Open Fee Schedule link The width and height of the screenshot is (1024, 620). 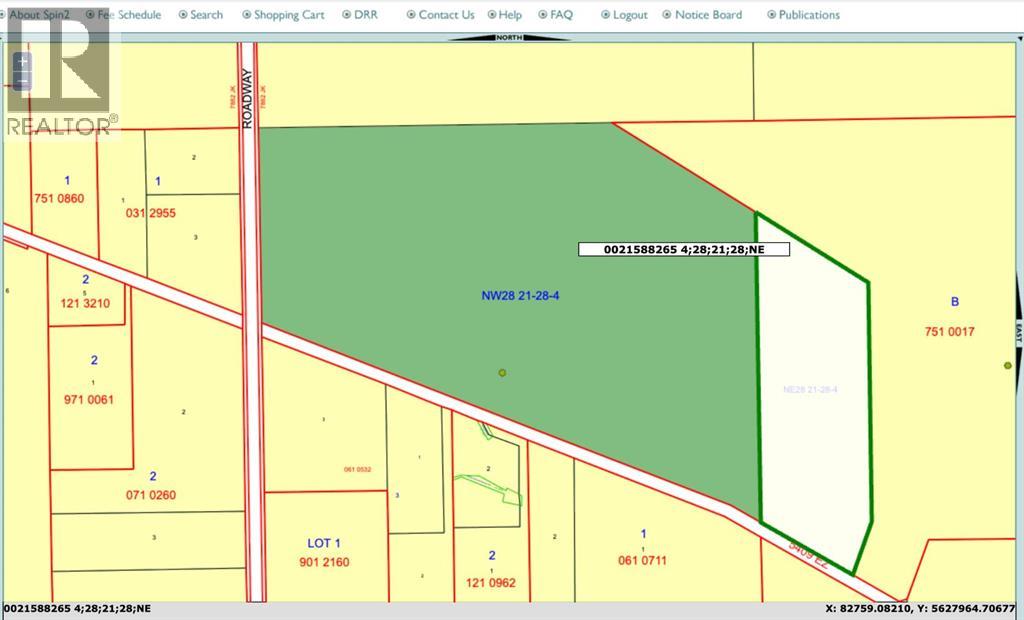click(129, 14)
